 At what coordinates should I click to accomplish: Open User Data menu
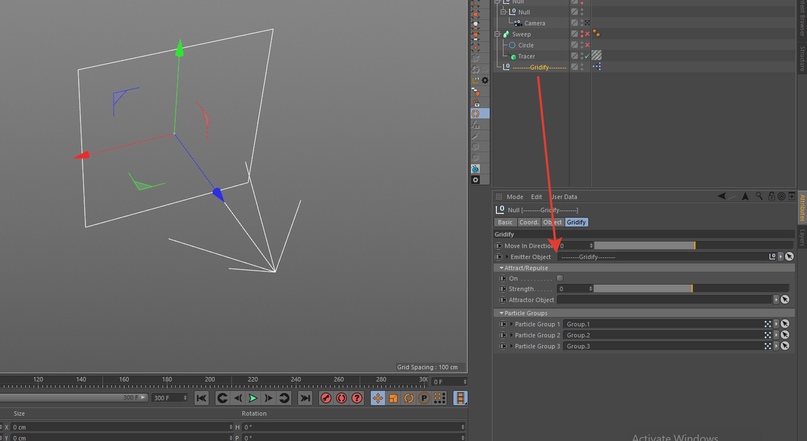point(565,197)
